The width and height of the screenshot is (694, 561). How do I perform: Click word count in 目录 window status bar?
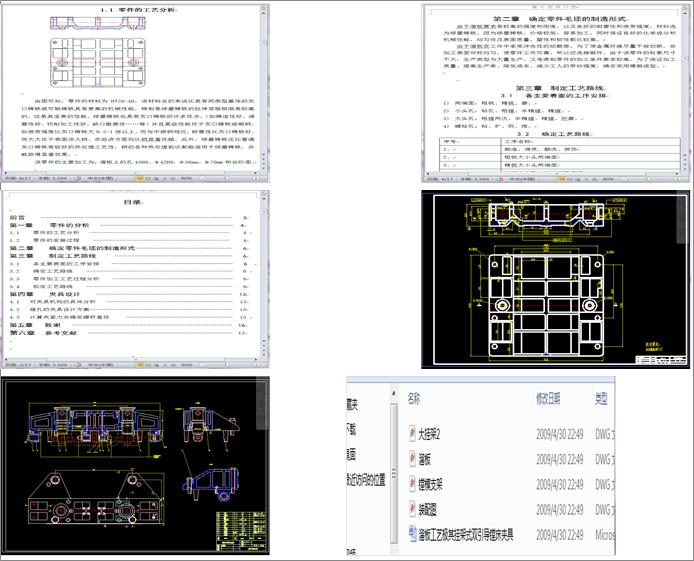click(52, 365)
